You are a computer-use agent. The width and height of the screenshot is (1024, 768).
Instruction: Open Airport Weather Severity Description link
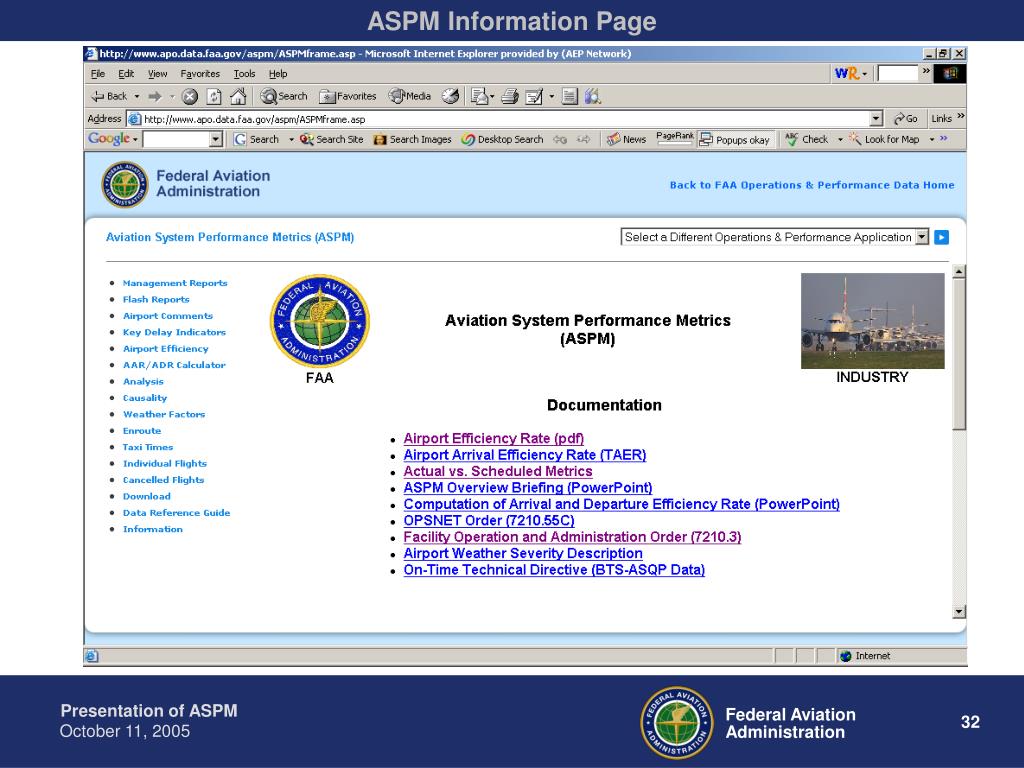point(523,553)
